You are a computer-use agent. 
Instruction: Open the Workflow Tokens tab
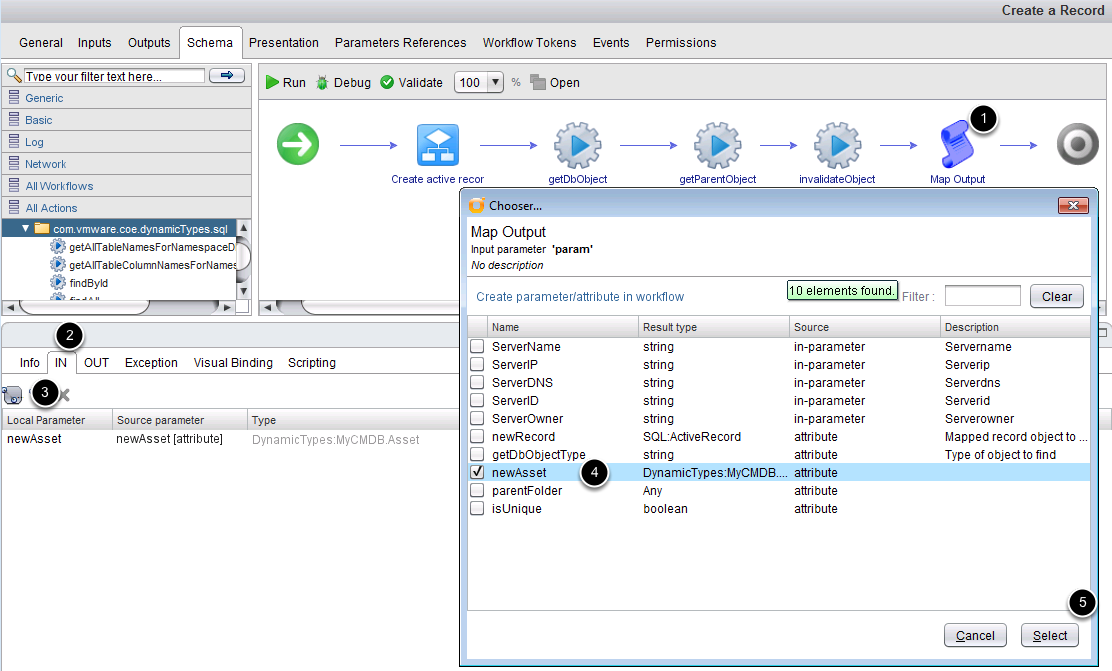530,43
